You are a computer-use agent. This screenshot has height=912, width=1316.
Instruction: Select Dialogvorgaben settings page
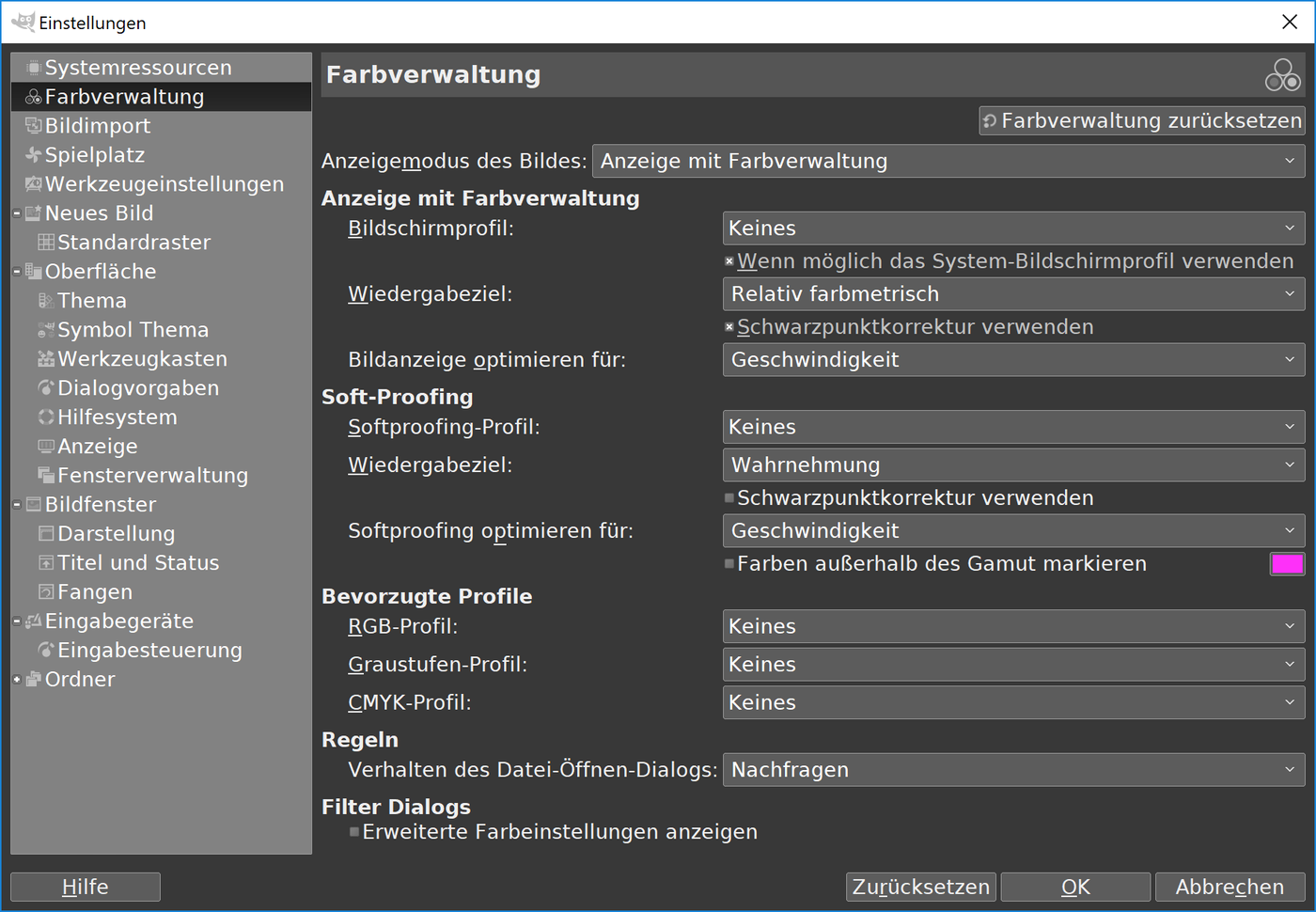point(161,388)
